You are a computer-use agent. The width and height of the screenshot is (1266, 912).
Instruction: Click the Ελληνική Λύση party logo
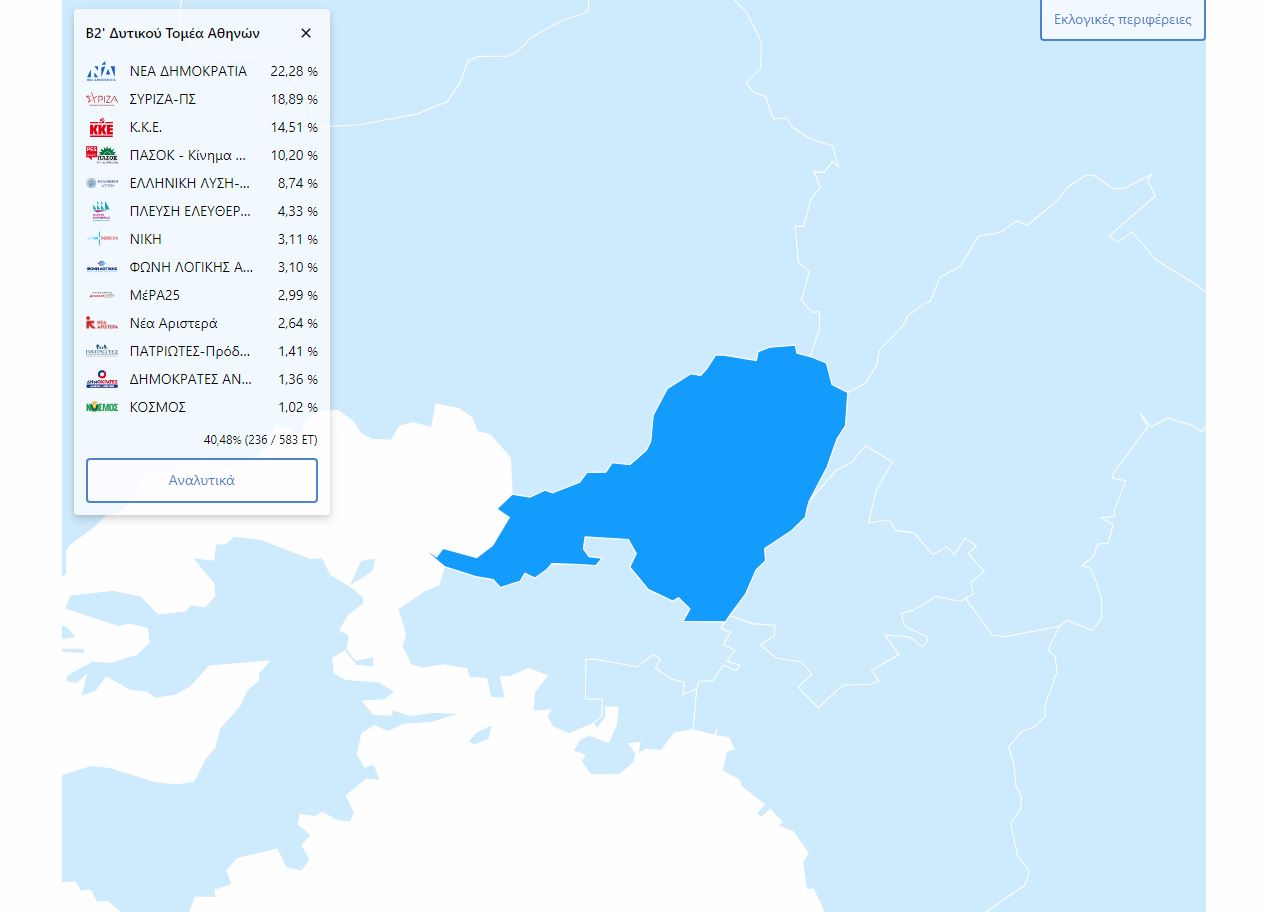[102, 184]
